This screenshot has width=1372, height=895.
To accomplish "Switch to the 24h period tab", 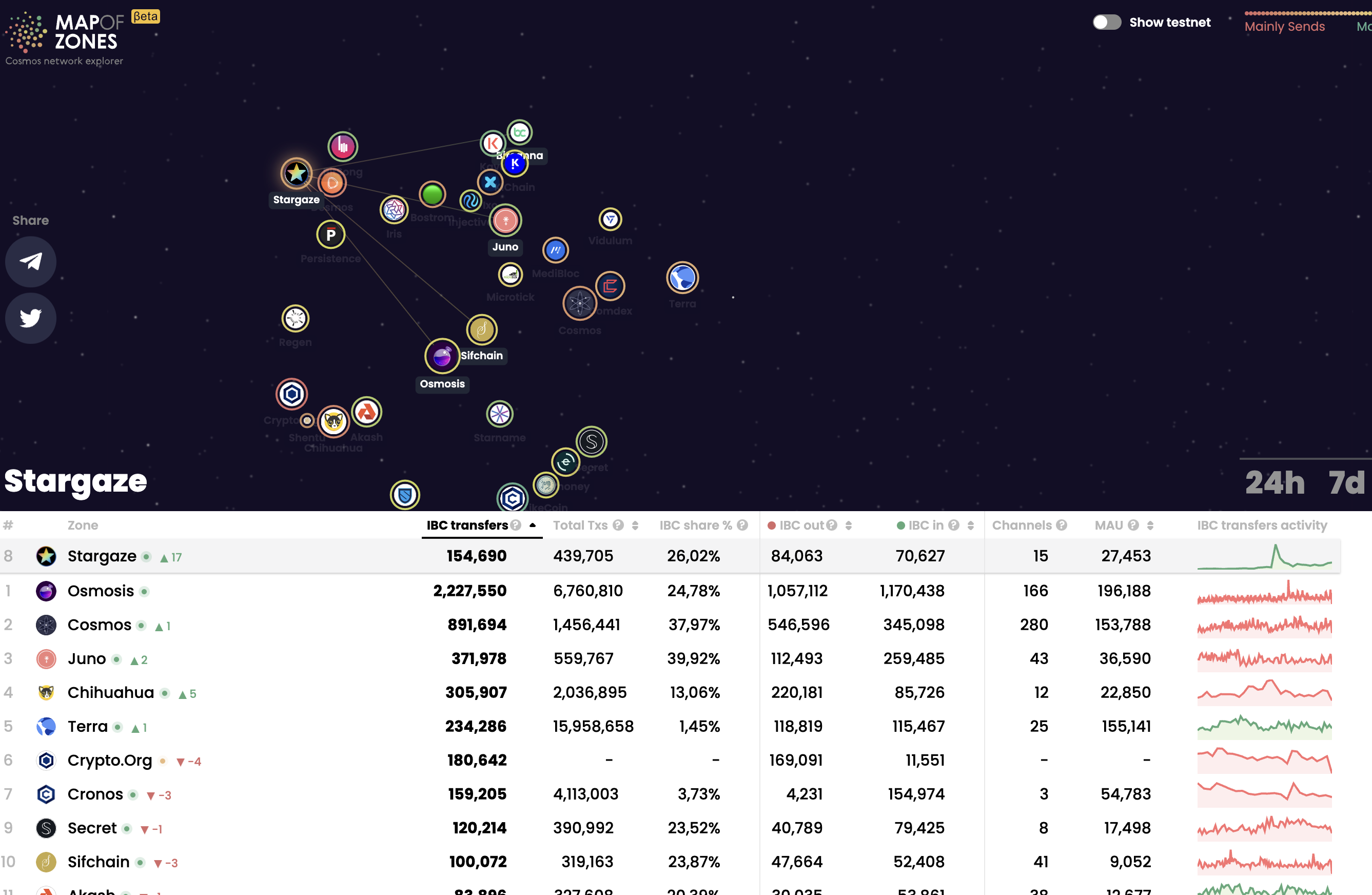I will [1274, 483].
